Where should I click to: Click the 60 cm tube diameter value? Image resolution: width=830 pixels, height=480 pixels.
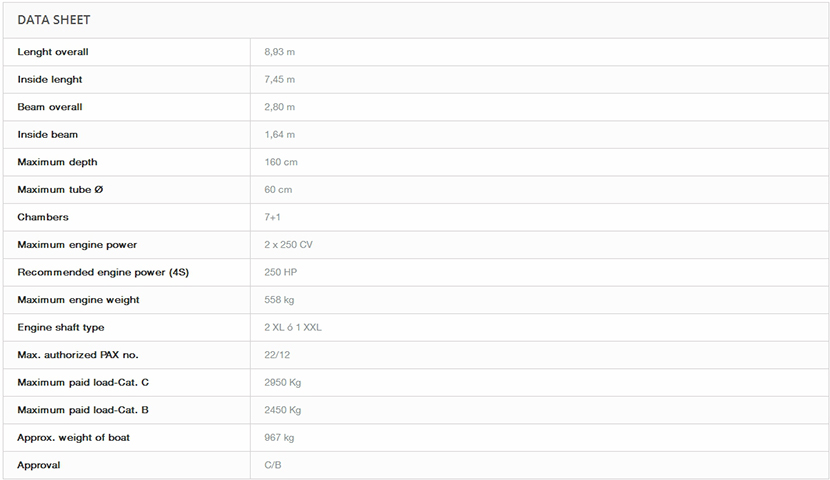click(278, 189)
